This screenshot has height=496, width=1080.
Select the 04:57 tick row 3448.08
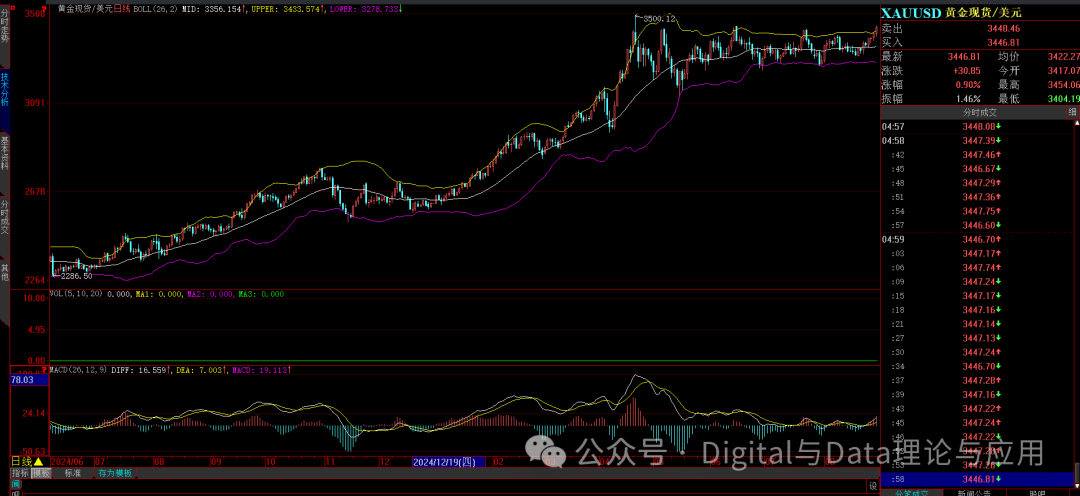[975, 126]
